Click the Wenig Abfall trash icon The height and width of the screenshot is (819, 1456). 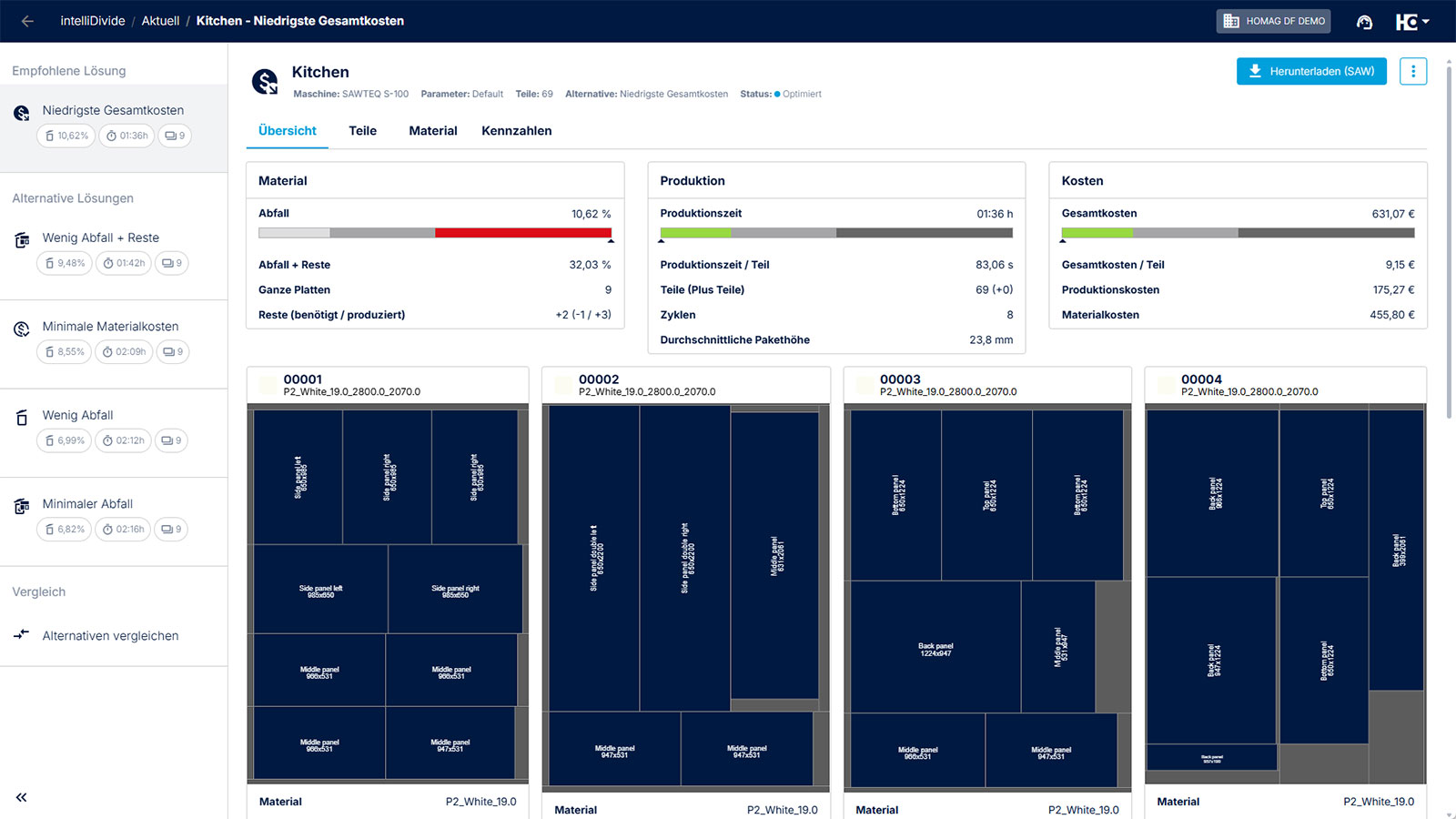click(x=22, y=418)
